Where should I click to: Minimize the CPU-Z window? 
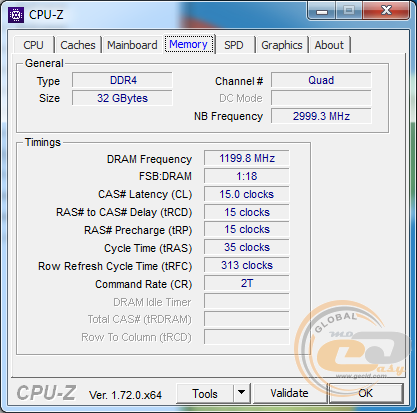pyautogui.click(x=322, y=11)
